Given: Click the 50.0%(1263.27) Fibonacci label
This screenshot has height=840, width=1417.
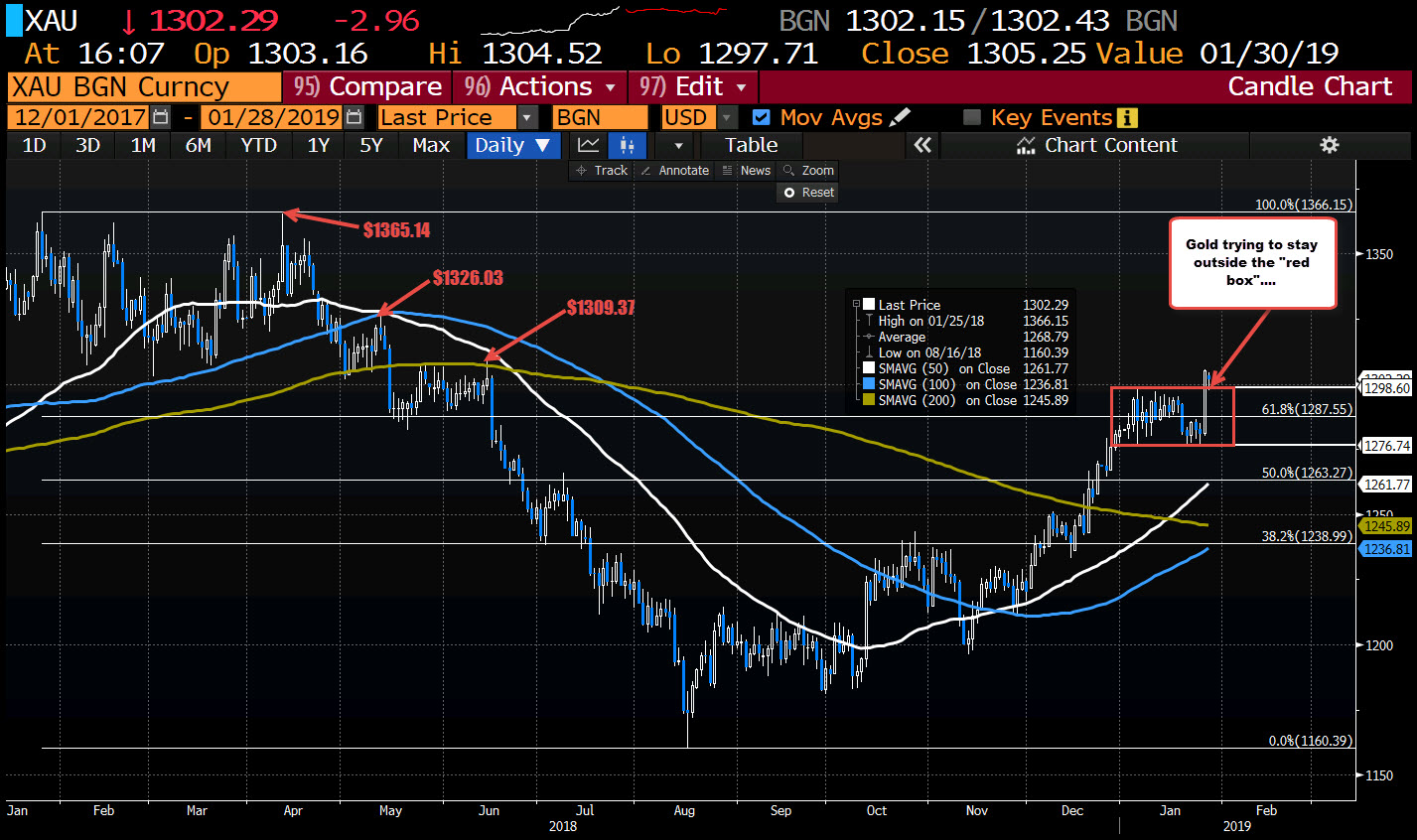Looking at the screenshot, I should coord(1307,473).
